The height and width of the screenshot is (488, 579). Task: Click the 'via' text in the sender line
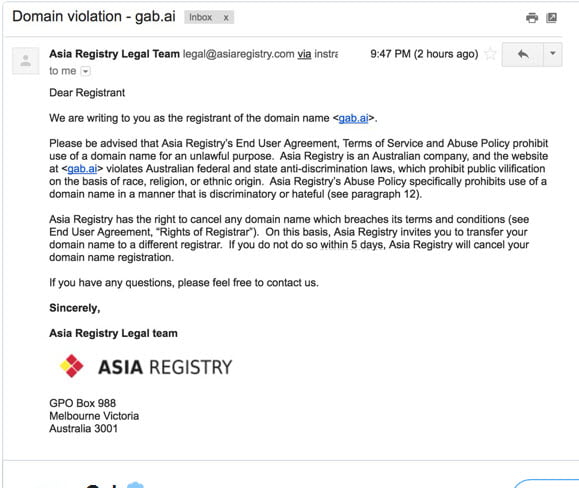[304, 54]
